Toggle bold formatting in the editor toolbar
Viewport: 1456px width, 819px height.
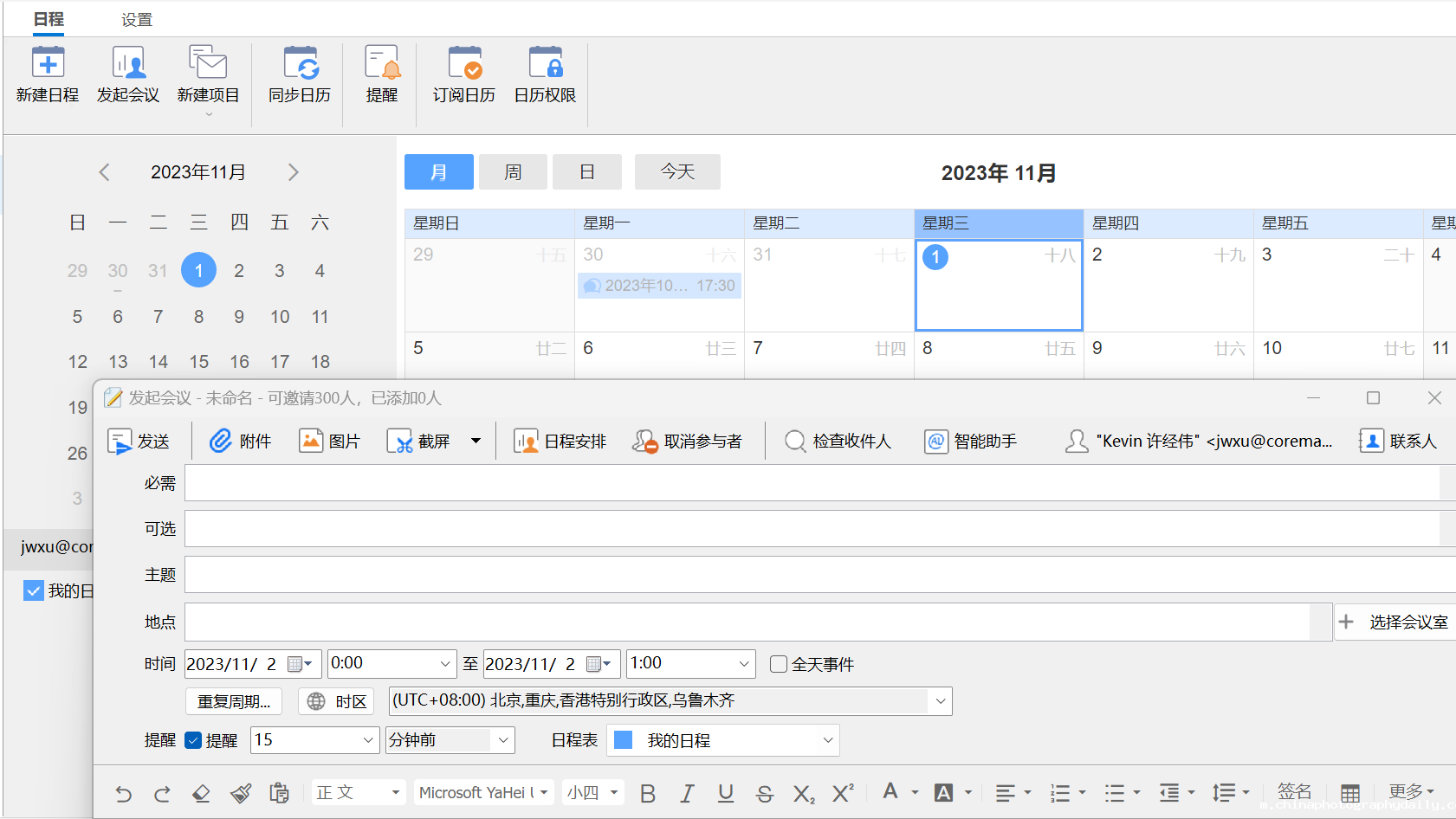coord(647,793)
